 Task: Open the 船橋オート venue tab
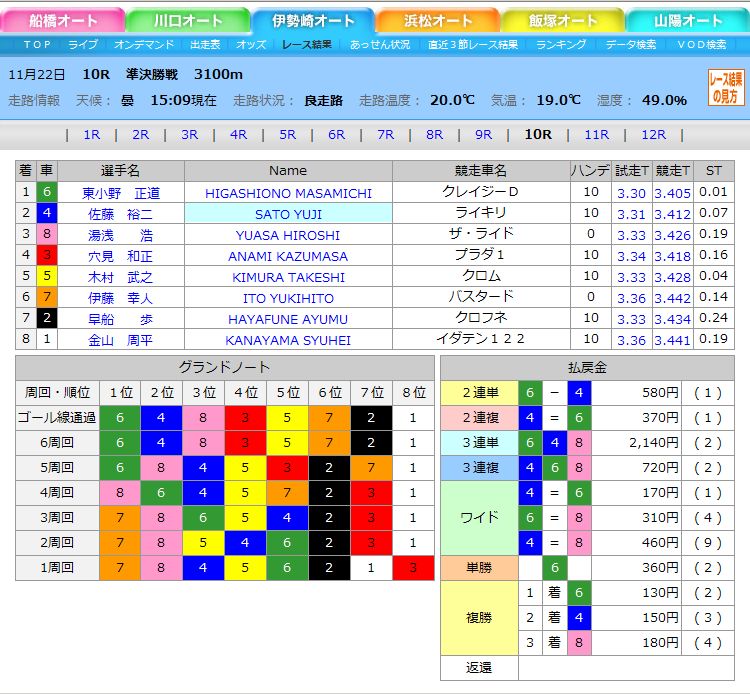coord(63,21)
